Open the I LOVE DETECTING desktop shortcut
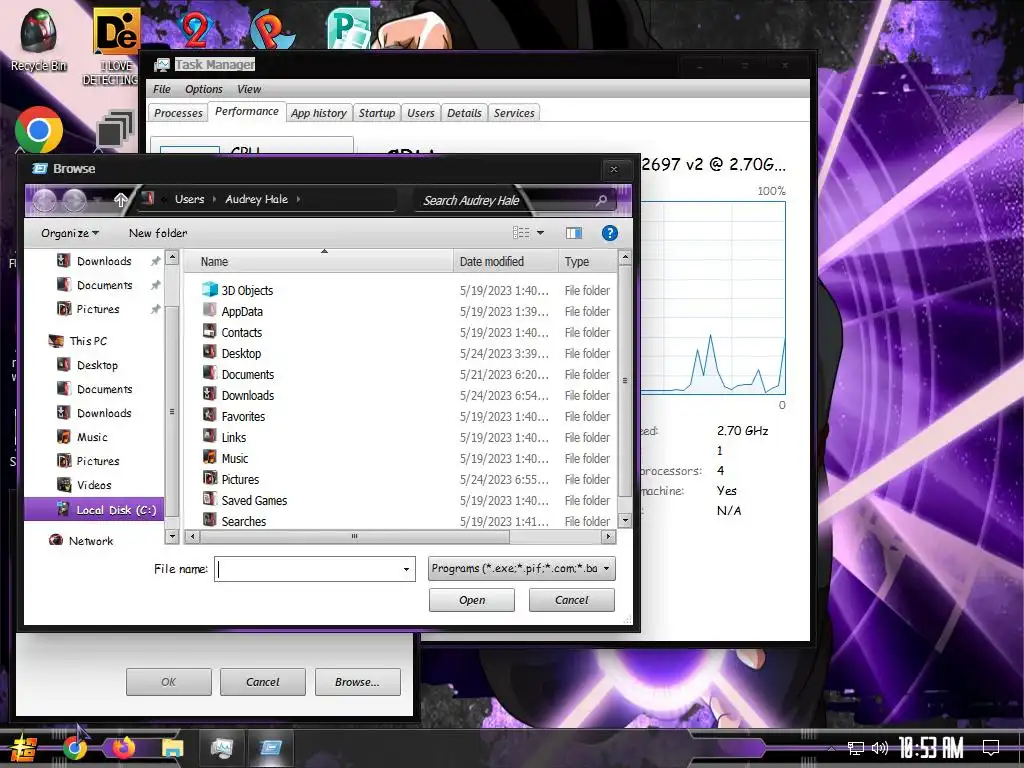 [115, 46]
